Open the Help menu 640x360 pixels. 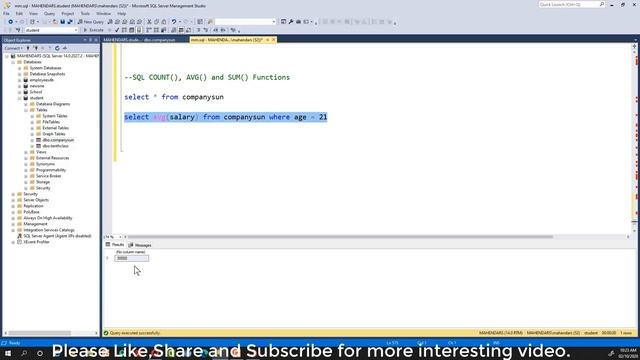tap(122, 13)
